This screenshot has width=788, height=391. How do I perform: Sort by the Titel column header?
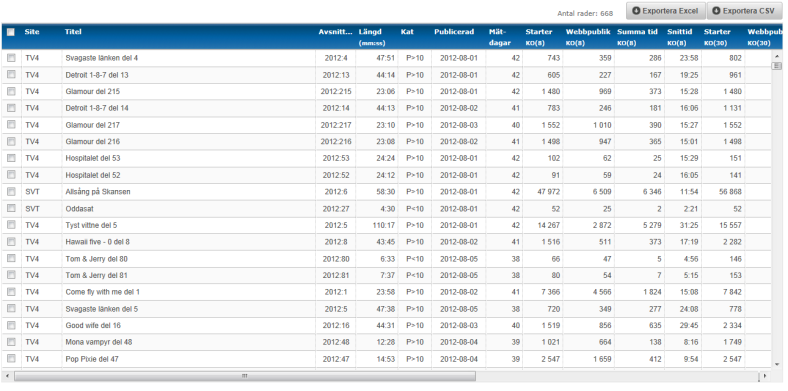(73, 32)
